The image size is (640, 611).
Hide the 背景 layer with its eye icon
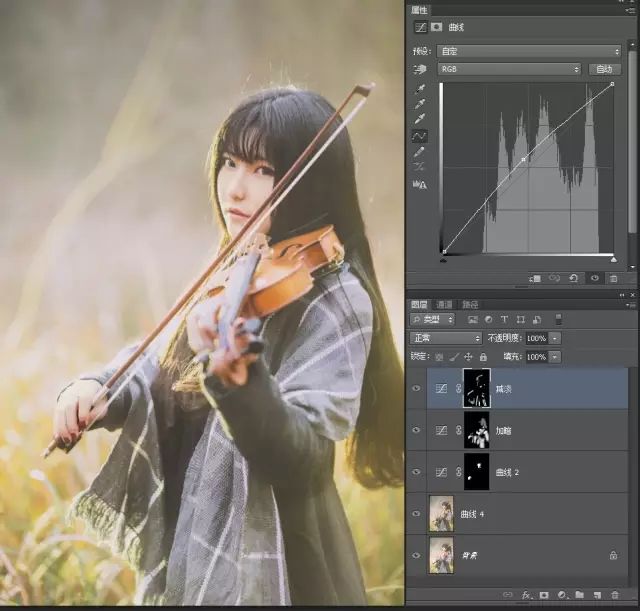pyautogui.click(x=417, y=554)
